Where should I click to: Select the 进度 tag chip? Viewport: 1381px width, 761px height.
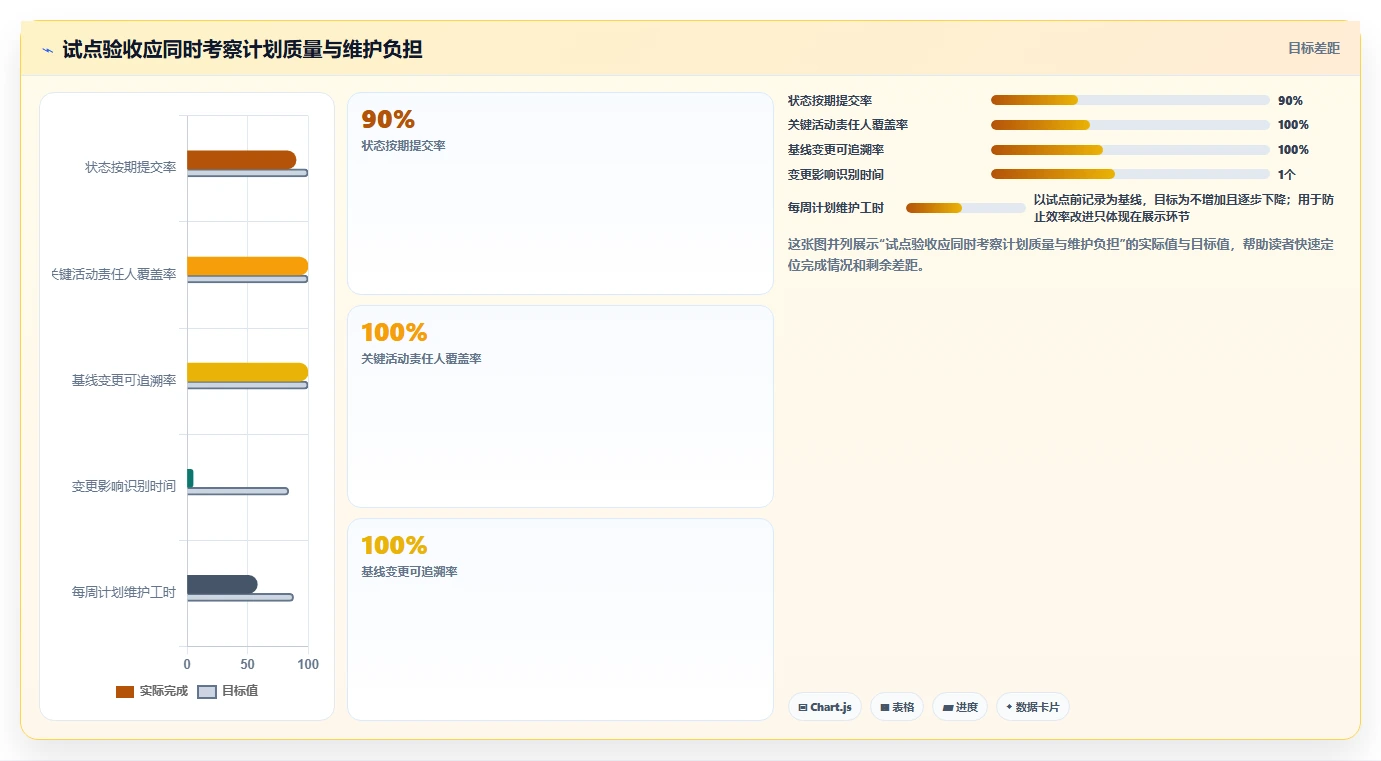960,707
